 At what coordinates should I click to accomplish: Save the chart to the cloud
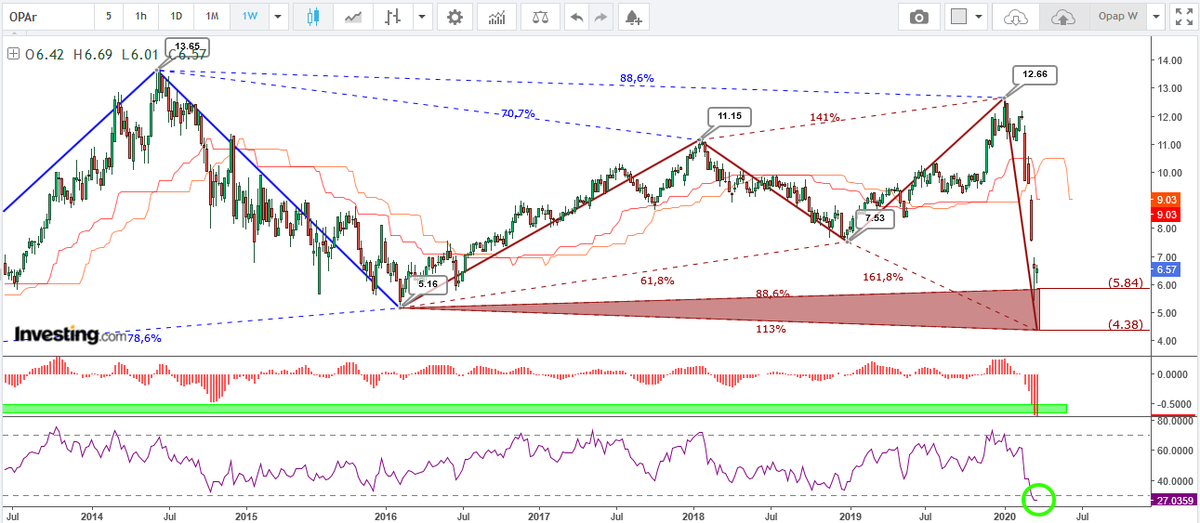[1061, 17]
